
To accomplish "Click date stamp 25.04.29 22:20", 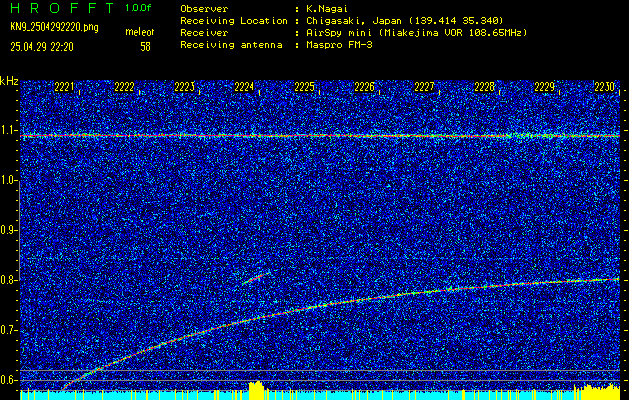I will pyautogui.click(x=42, y=47).
